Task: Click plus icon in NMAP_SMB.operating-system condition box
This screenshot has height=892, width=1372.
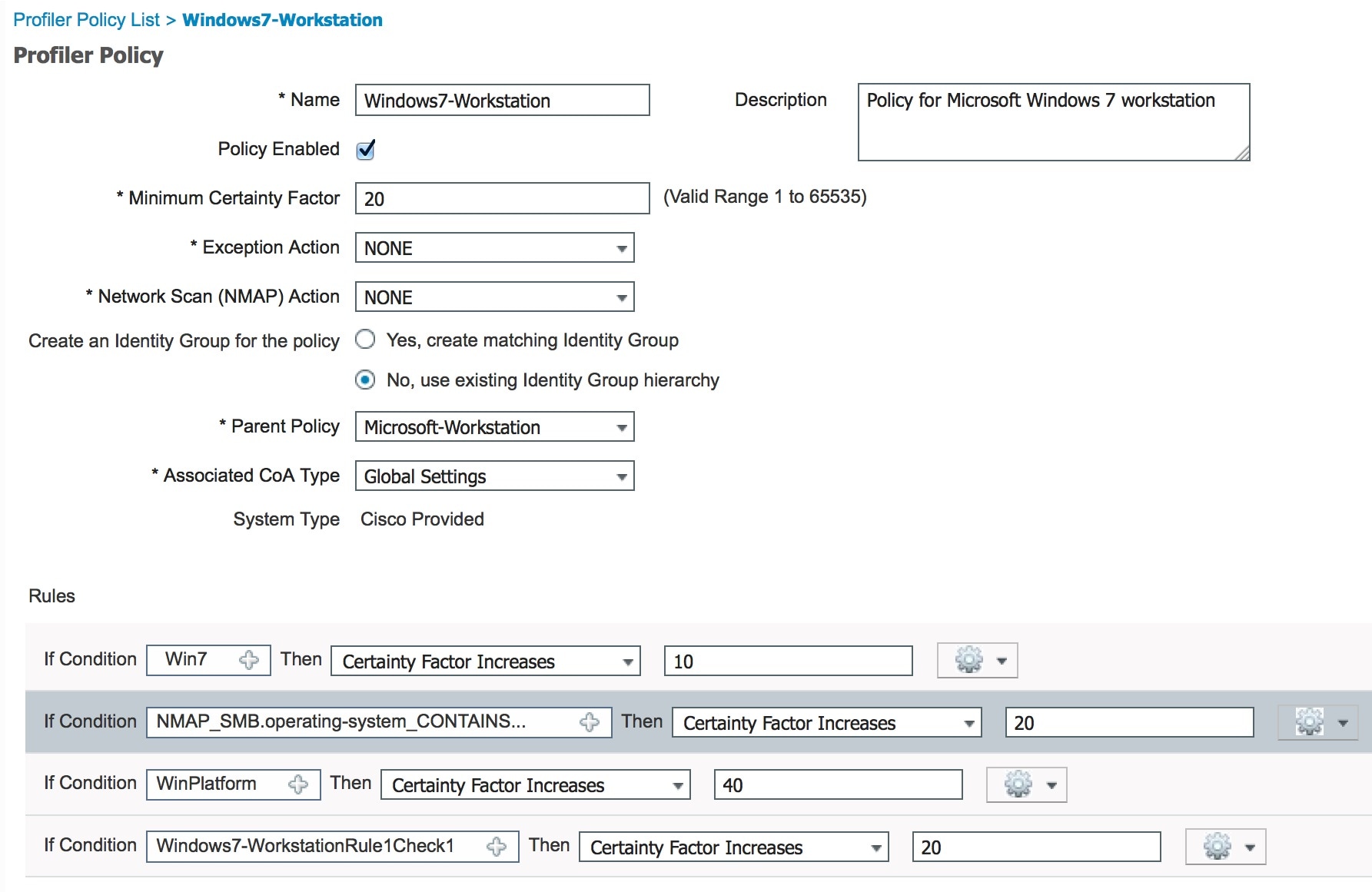Action: [590, 722]
